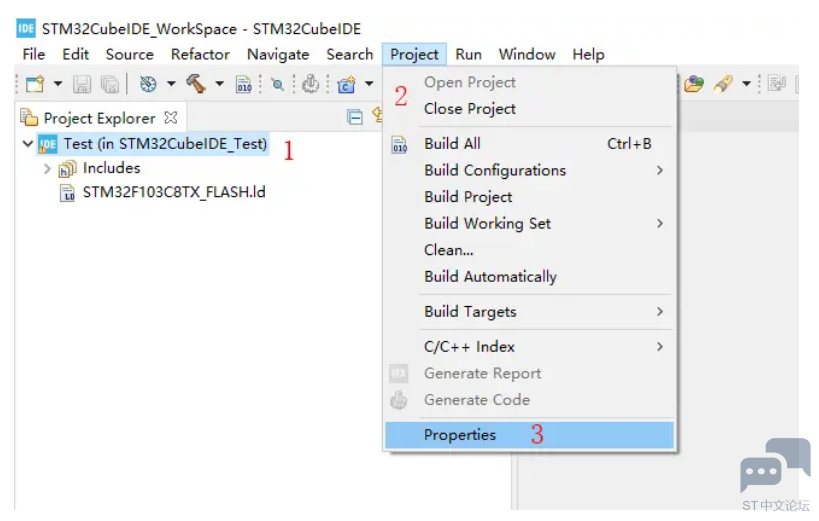Click the new C source folder icon
The width and height of the screenshot is (819, 521).
click(346, 84)
